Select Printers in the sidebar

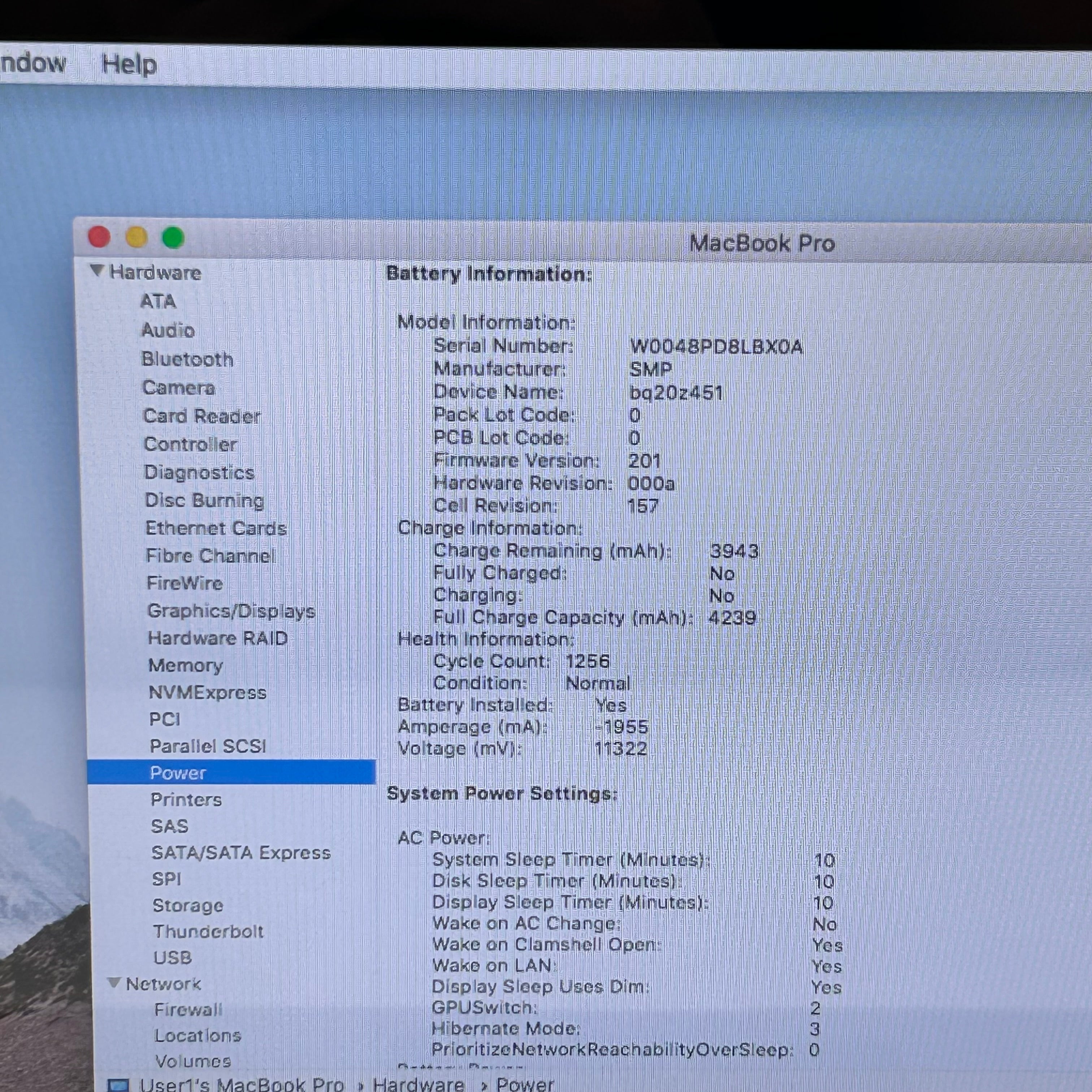coord(186,799)
